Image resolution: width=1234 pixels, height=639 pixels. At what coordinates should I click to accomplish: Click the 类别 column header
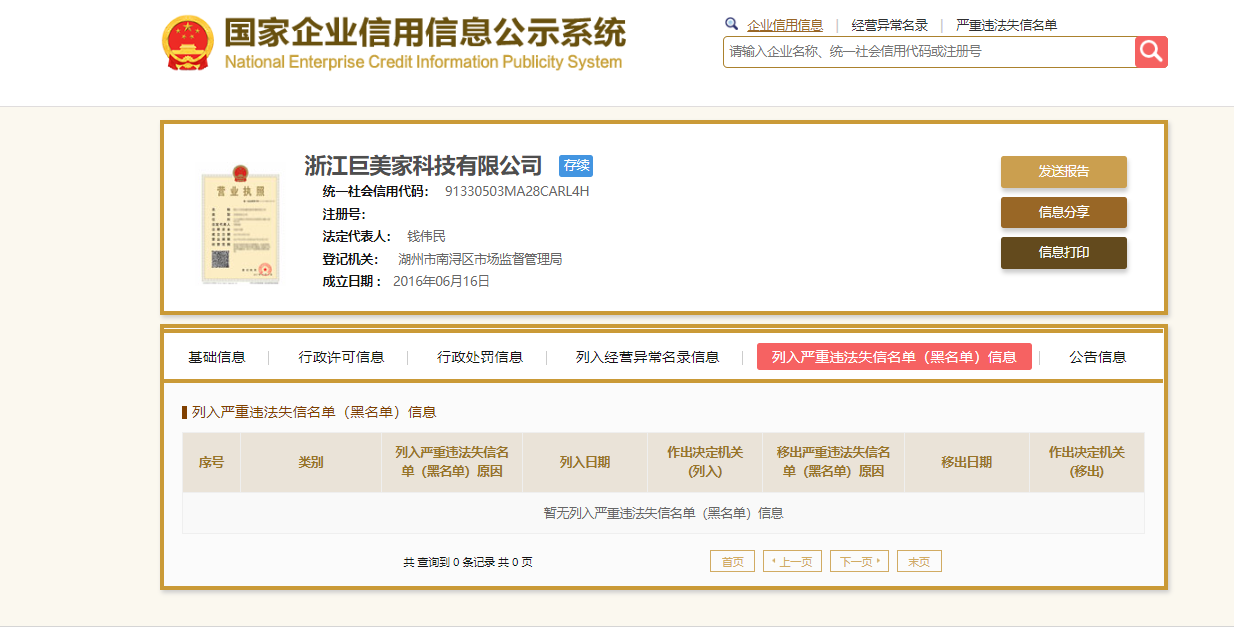(x=311, y=462)
